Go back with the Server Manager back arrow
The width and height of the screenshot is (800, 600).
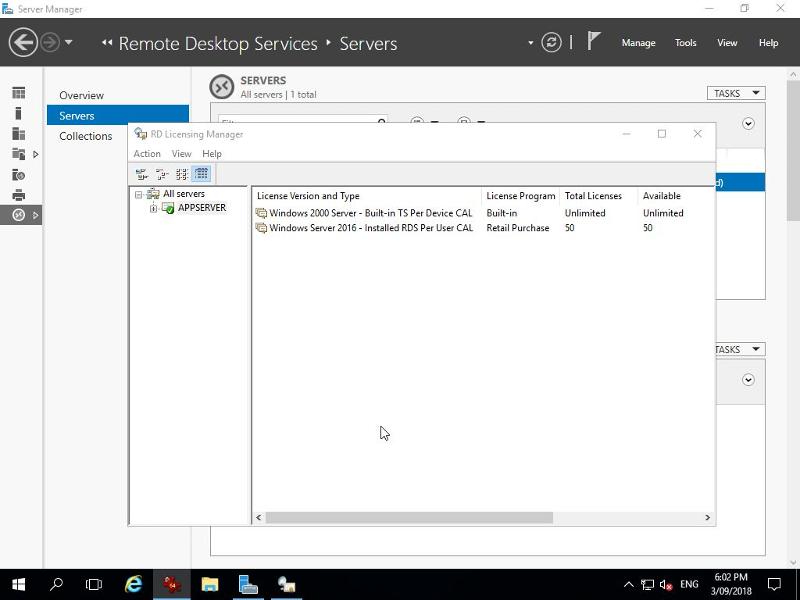(x=23, y=42)
